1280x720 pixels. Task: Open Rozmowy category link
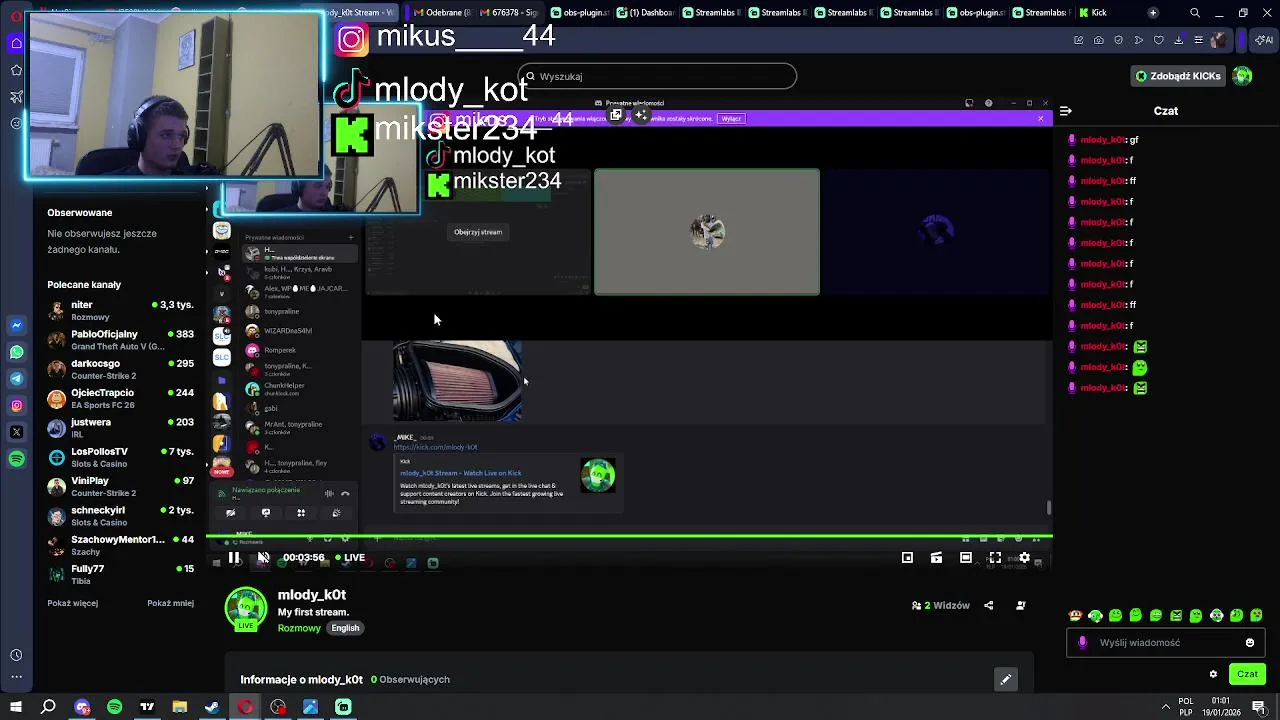point(299,628)
